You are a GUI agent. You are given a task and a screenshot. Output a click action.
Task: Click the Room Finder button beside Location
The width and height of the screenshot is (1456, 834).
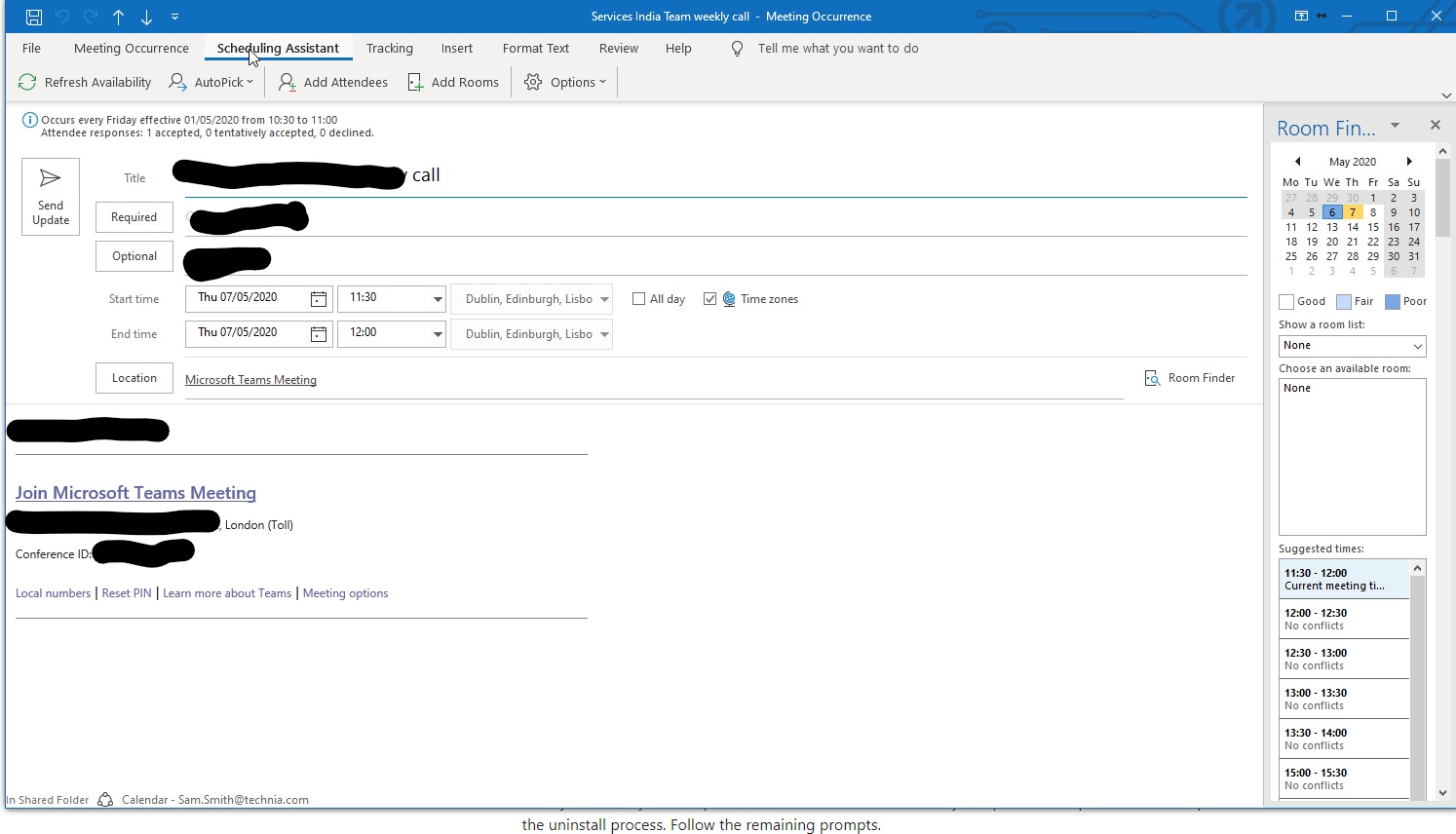pos(1190,378)
